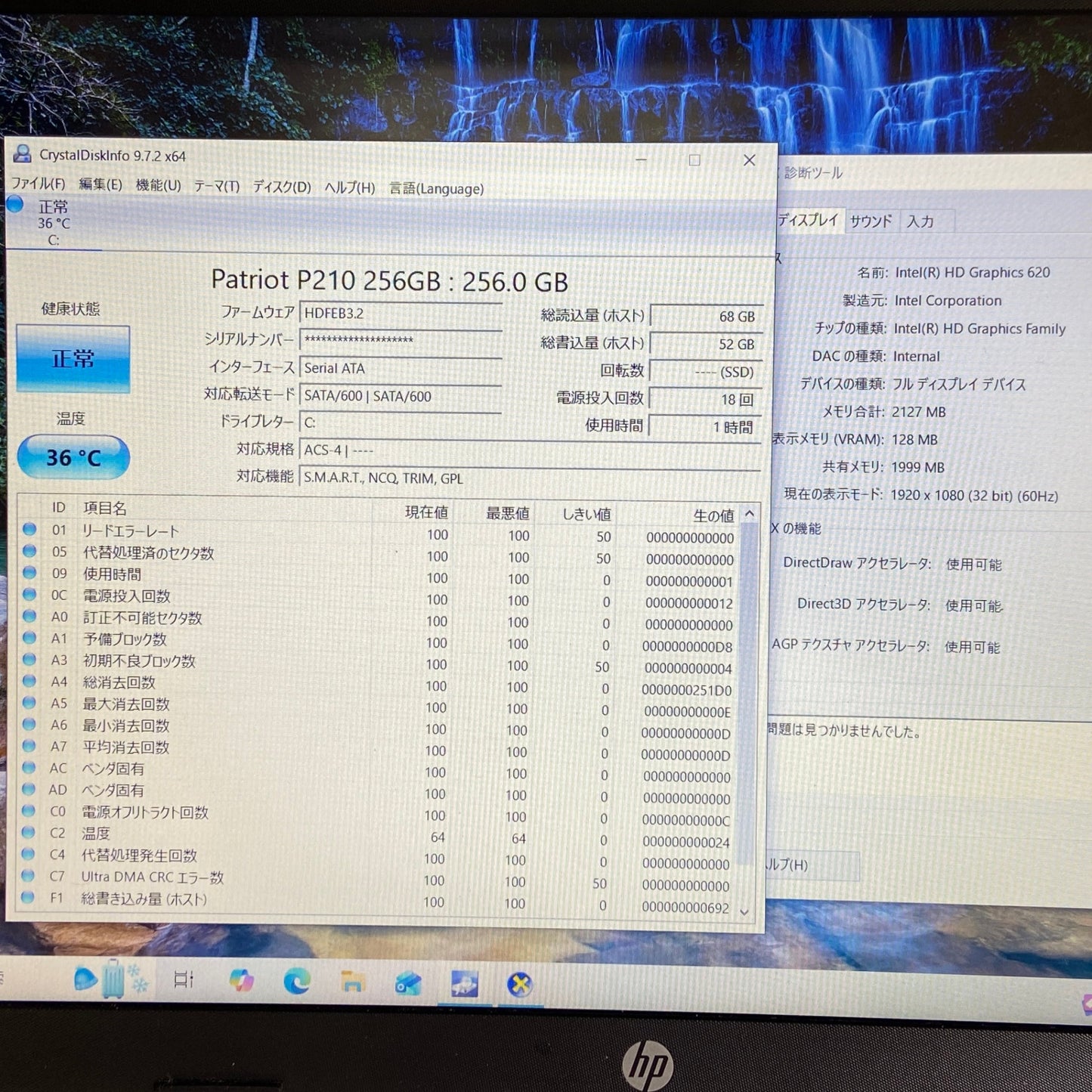
Task: Switch to DirectX diagnostic tool taskbar icon
Action: click(x=520, y=985)
